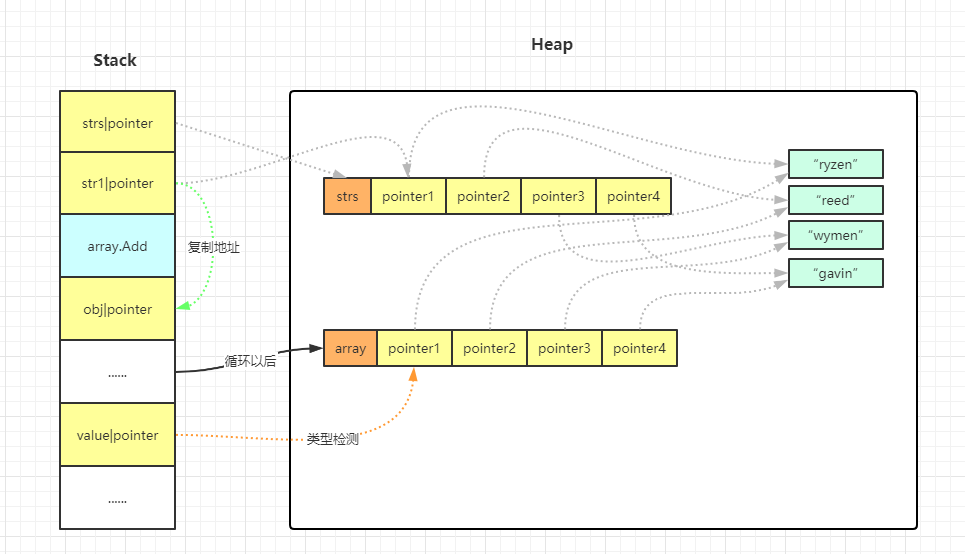Image resolution: width=965 pixels, height=554 pixels.
Task: Click the "ryzen" string box
Action: tap(836, 164)
